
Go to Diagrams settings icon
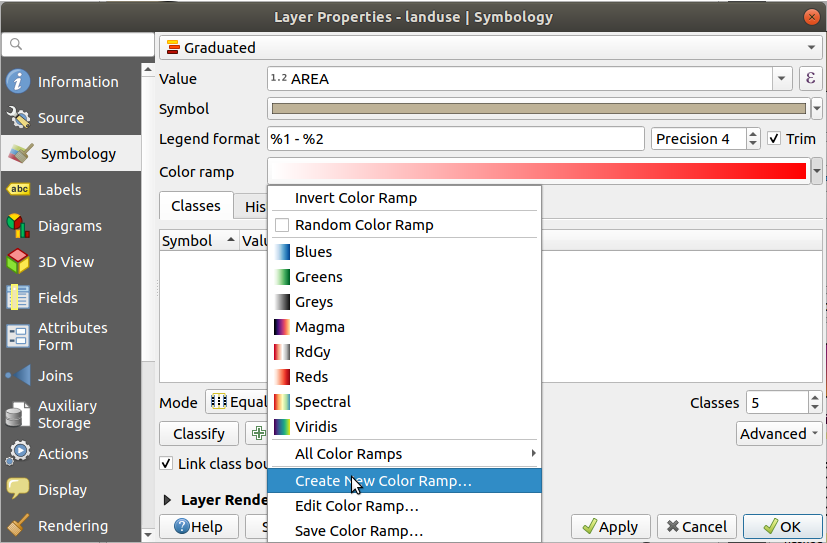[x=18, y=226]
